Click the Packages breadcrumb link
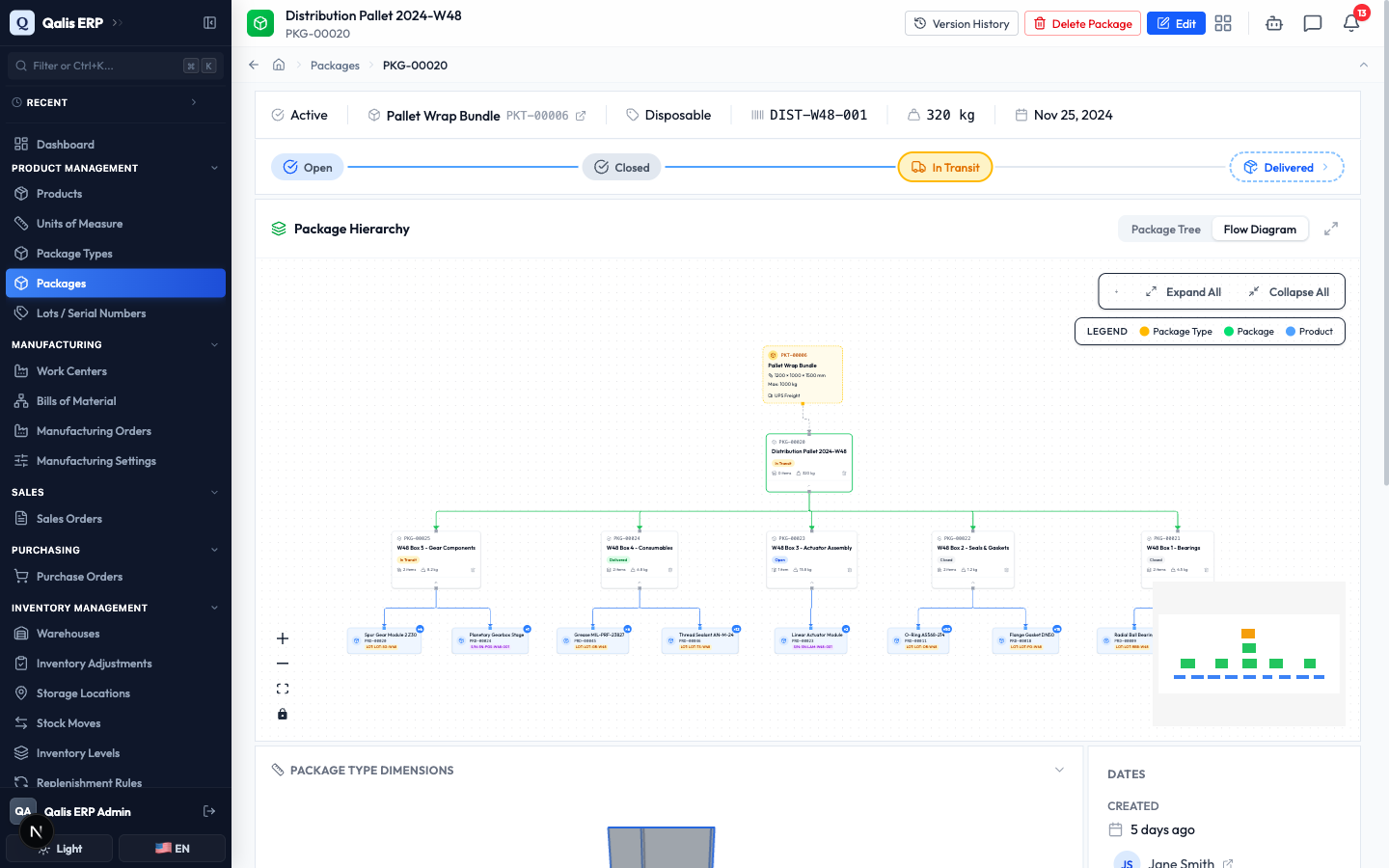This screenshot has width=1389, height=868. (335, 66)
